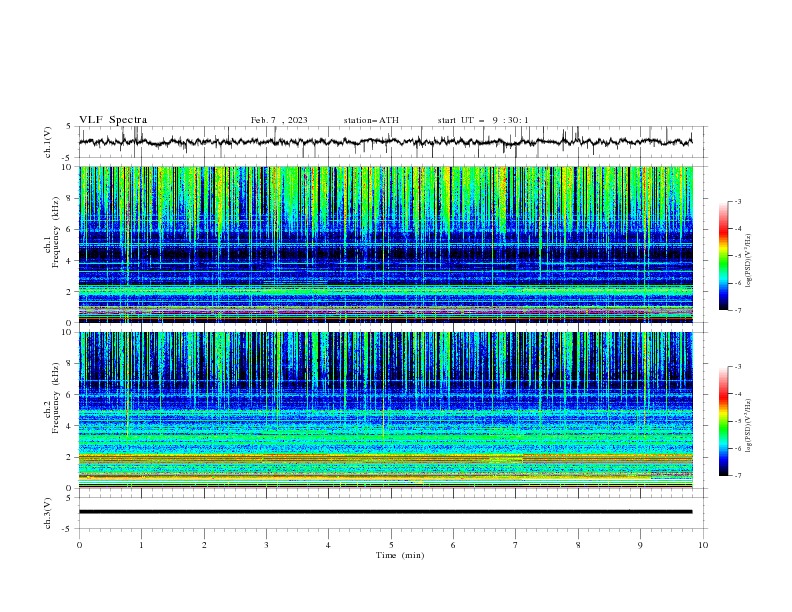Click the "-6" tick on the ch.2 colorbar

tap(737, 448)
